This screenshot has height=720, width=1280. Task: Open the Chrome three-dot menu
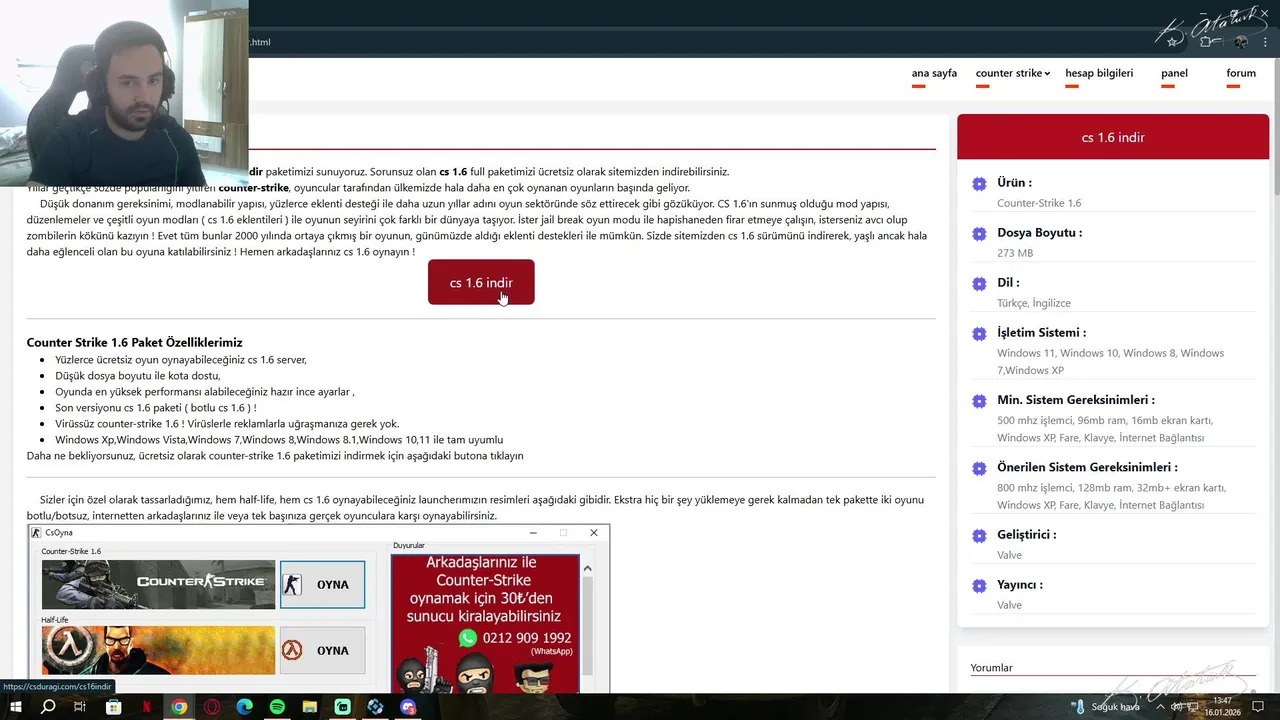pos(1266,42)
